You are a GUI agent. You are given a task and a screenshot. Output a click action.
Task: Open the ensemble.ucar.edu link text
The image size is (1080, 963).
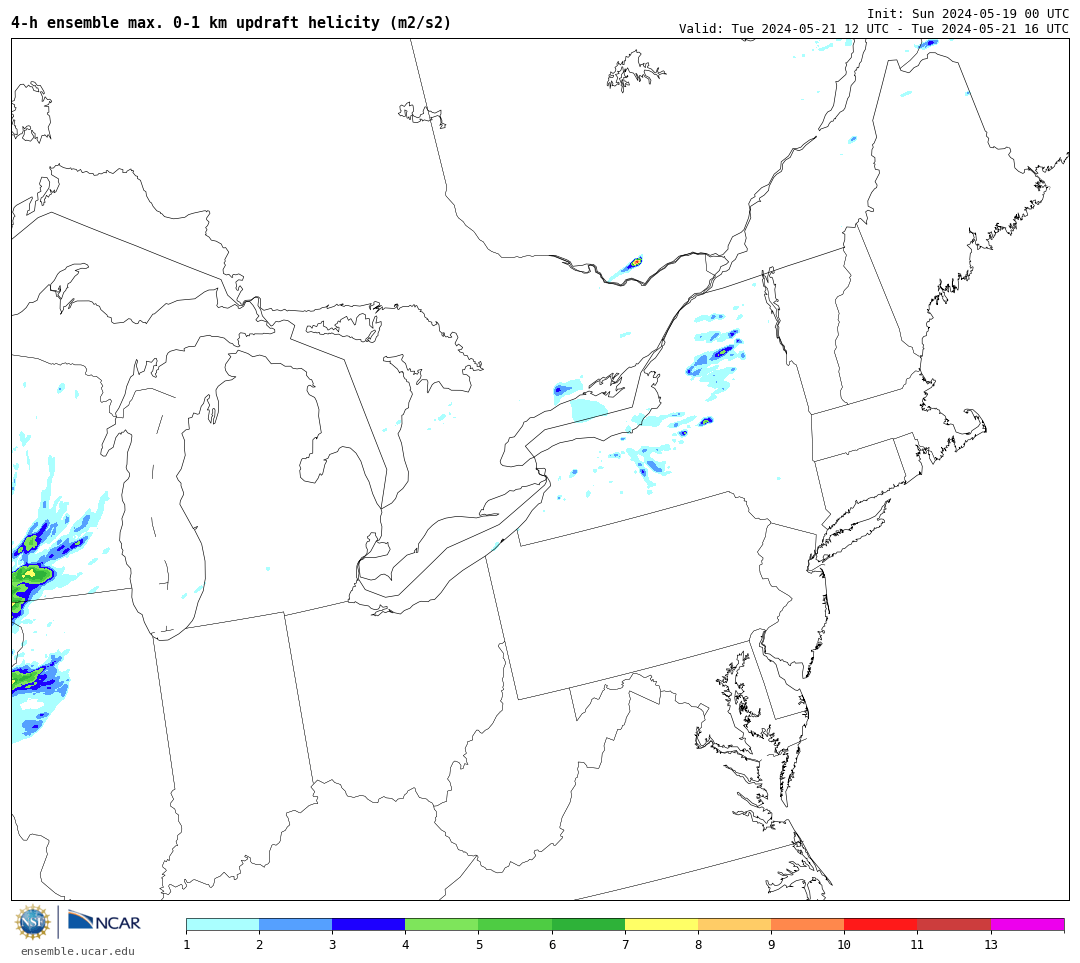[x=77, y=951]
